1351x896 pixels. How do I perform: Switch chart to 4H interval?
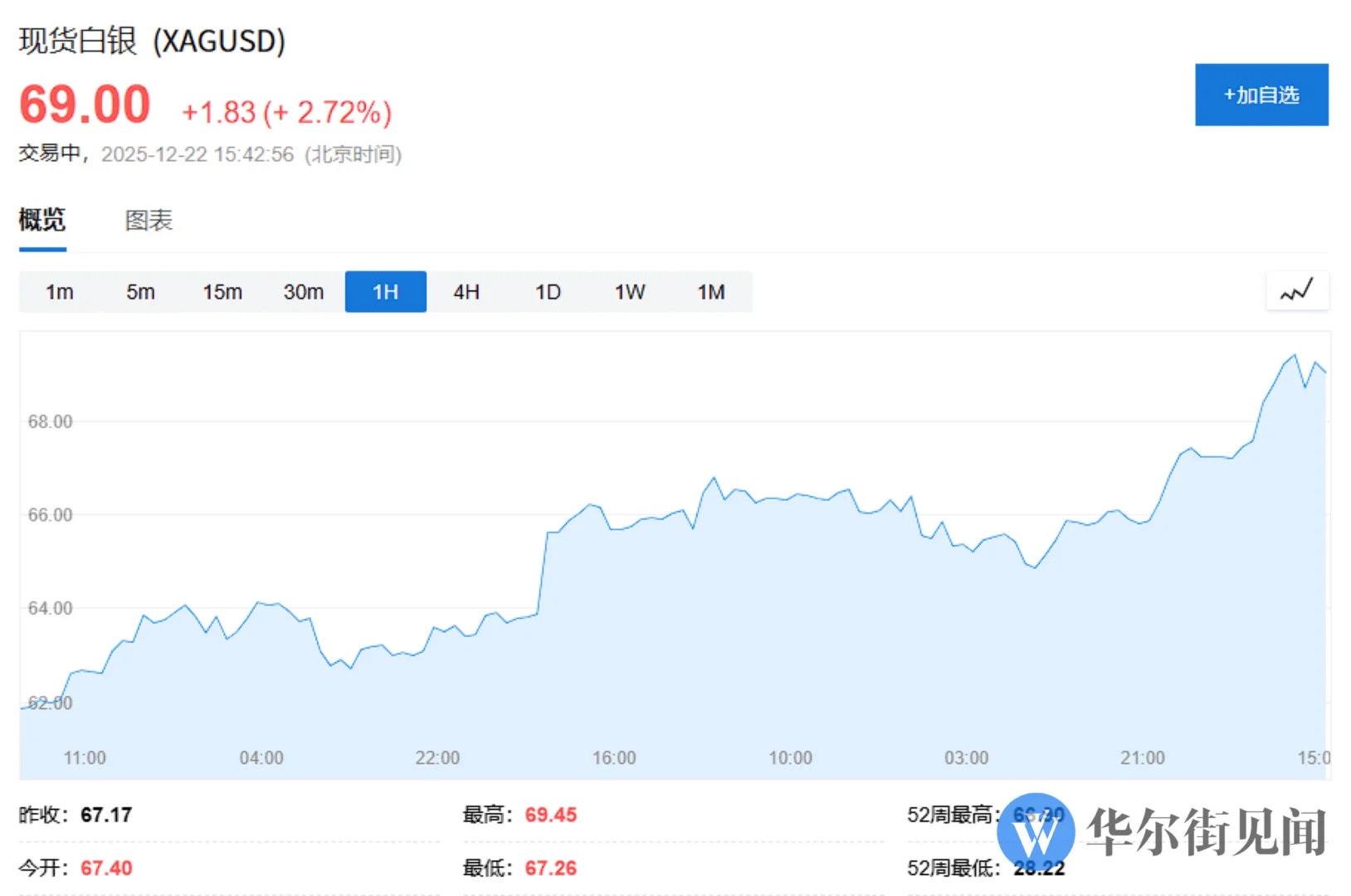466,292
